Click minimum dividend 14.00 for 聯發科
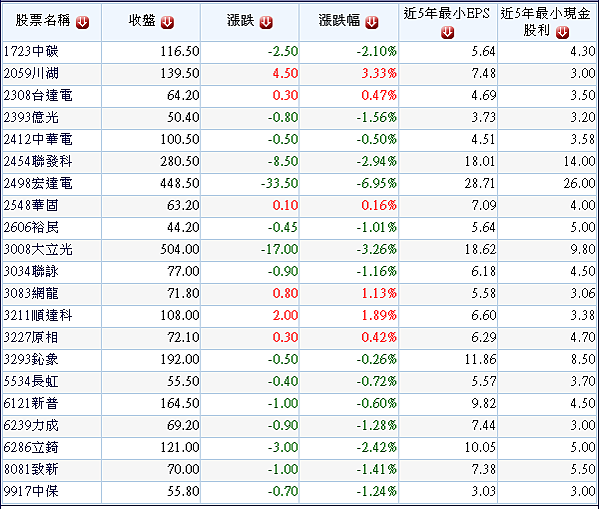Image resolution: width=600 pixels, height=509 pixels. pos(579,161)
